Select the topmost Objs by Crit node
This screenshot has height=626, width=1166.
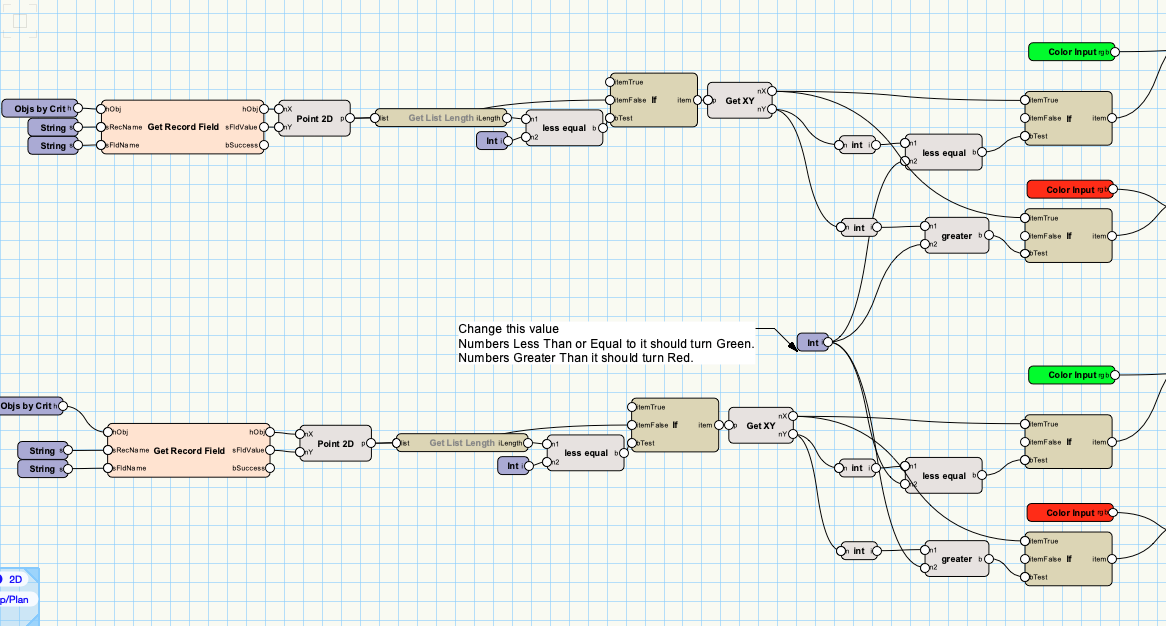(38, 108)
